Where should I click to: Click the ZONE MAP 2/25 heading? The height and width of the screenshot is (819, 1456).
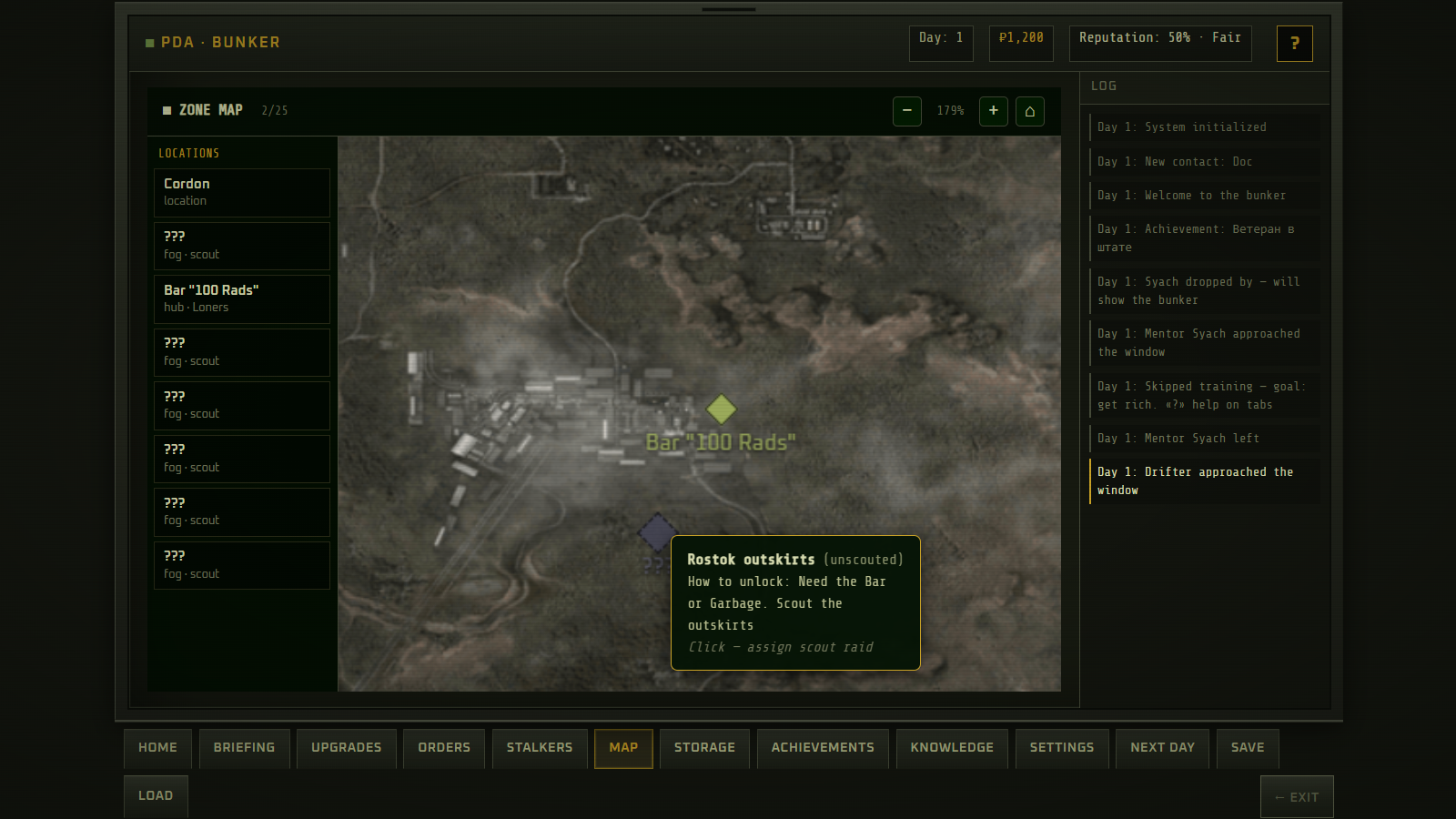pyautogui.click(x=225, y=110)
